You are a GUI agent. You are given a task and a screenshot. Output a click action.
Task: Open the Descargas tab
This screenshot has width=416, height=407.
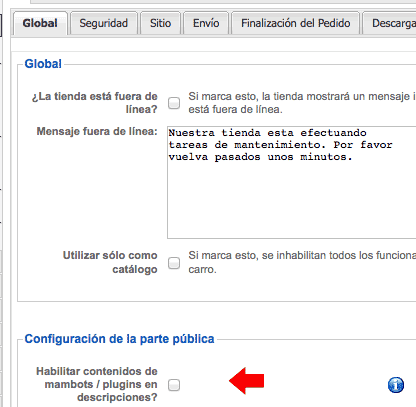coord(389,23)
